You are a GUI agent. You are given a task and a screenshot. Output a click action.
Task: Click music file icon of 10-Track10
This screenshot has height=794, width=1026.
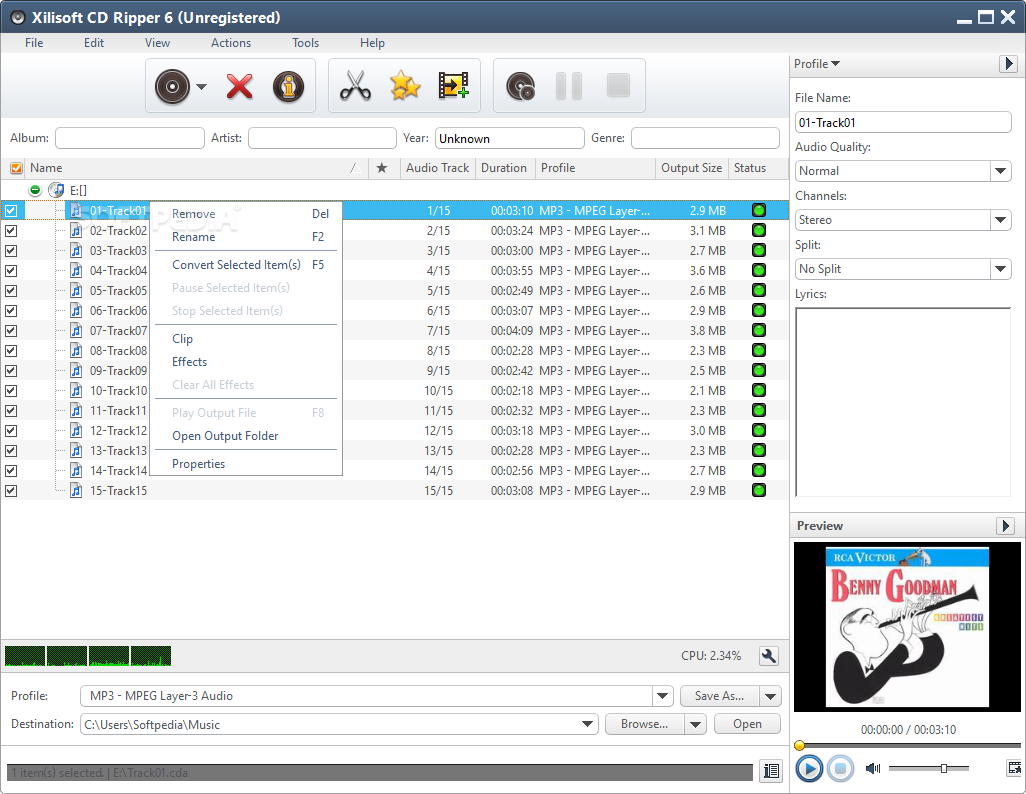pos(77,391)
